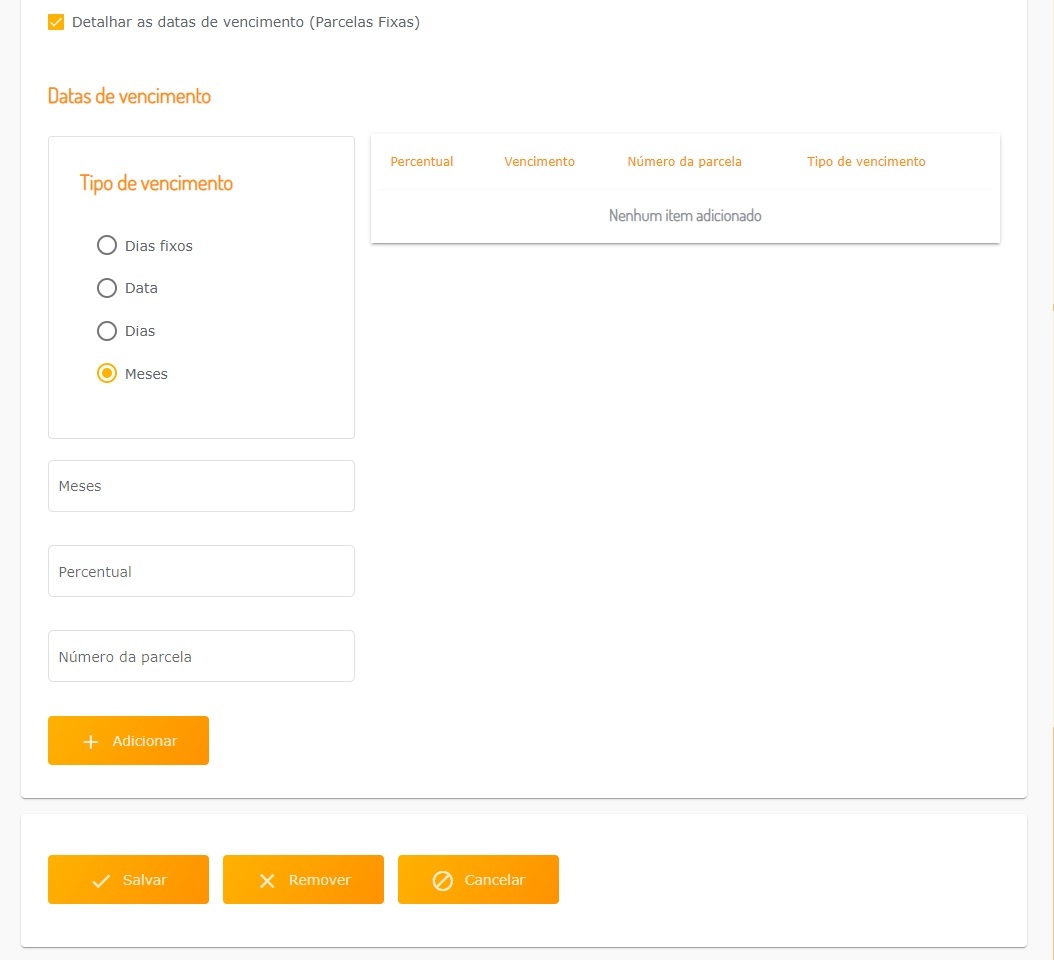Click the Número da parcela column header
Viewport: 1054px width, 973px height.
point(685,162)
